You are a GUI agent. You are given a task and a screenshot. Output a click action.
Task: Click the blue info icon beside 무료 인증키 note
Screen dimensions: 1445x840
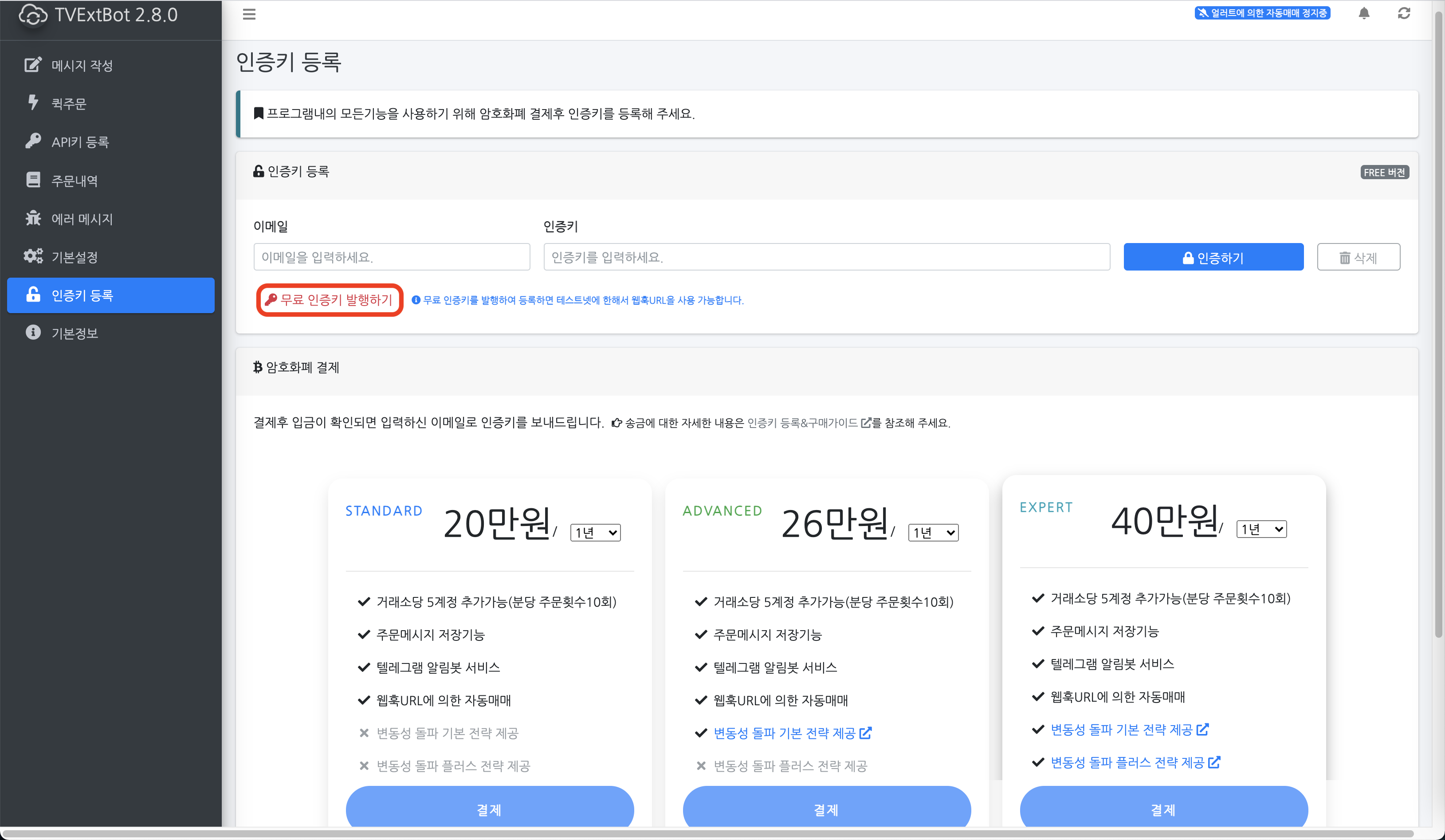416,300
